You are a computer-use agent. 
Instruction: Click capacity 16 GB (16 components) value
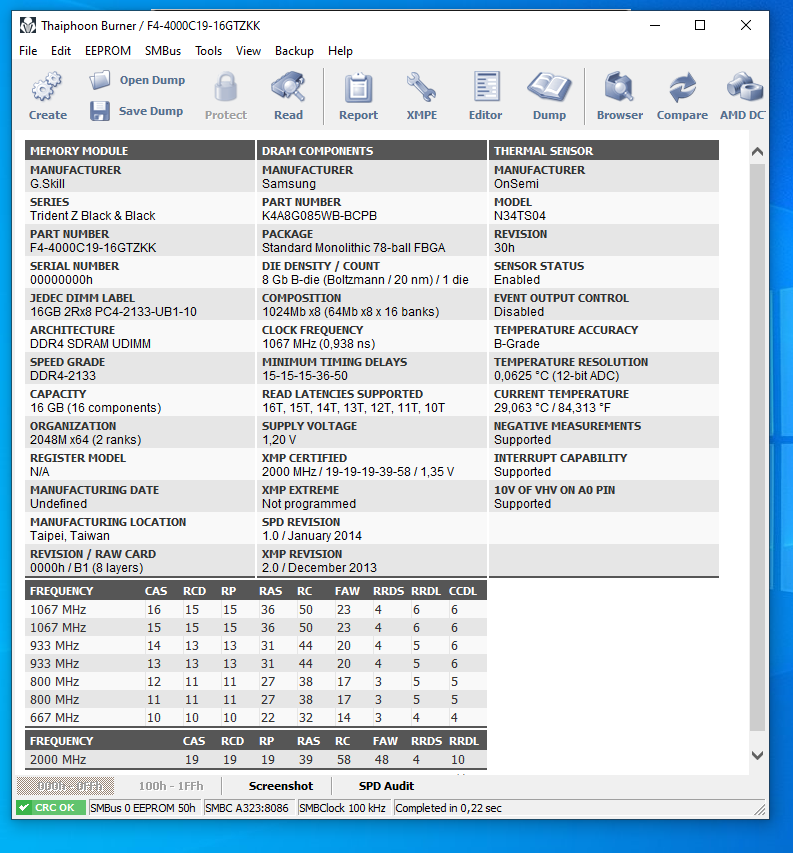tap(96, 407)
